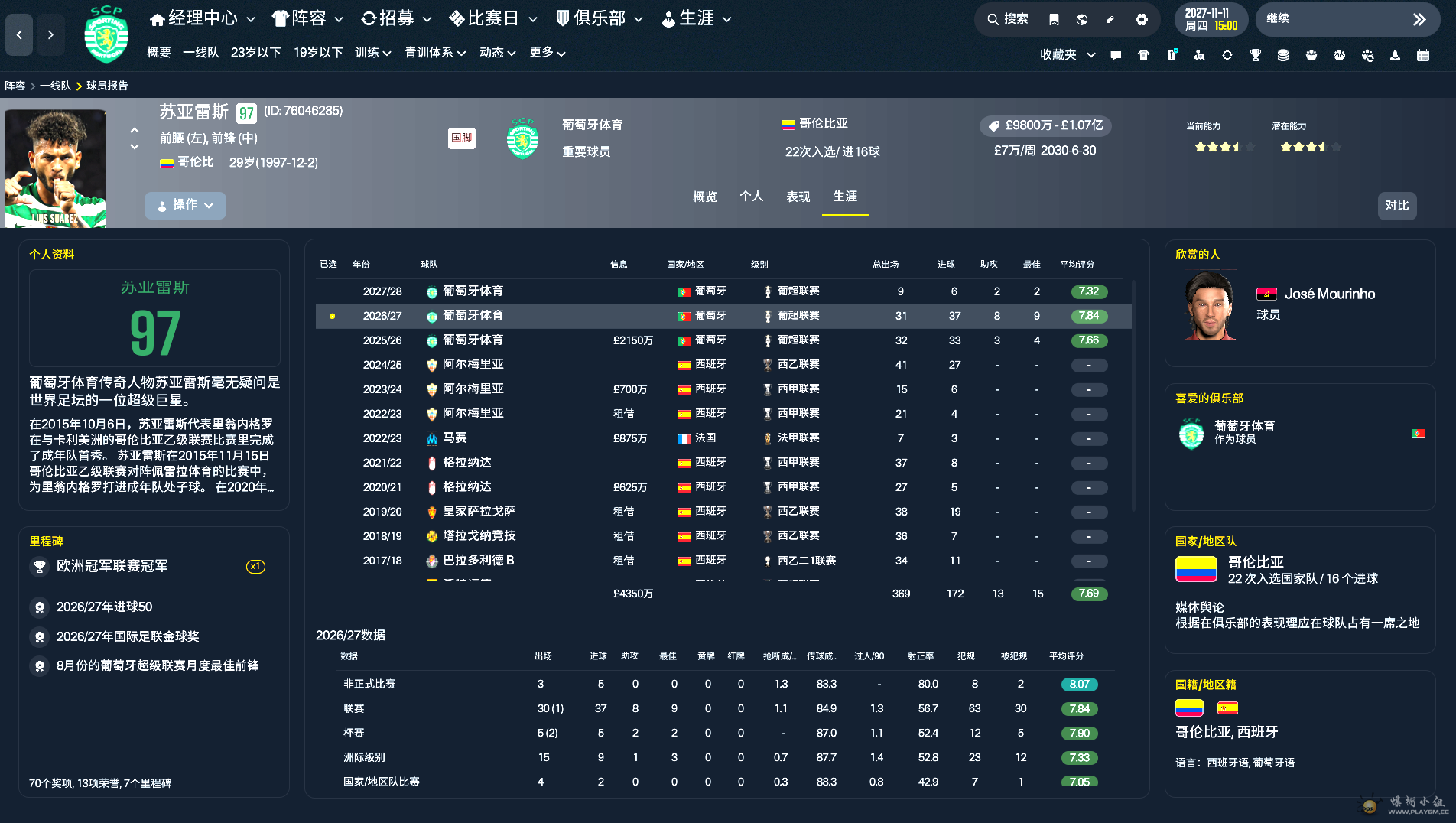Click the career history table scrollbar

click(1133, 398)
